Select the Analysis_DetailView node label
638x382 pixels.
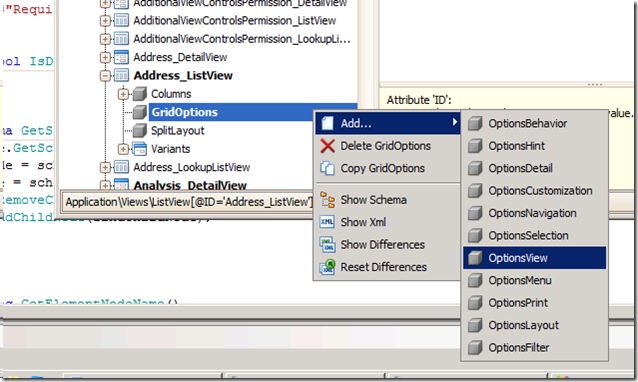[190, 186]
